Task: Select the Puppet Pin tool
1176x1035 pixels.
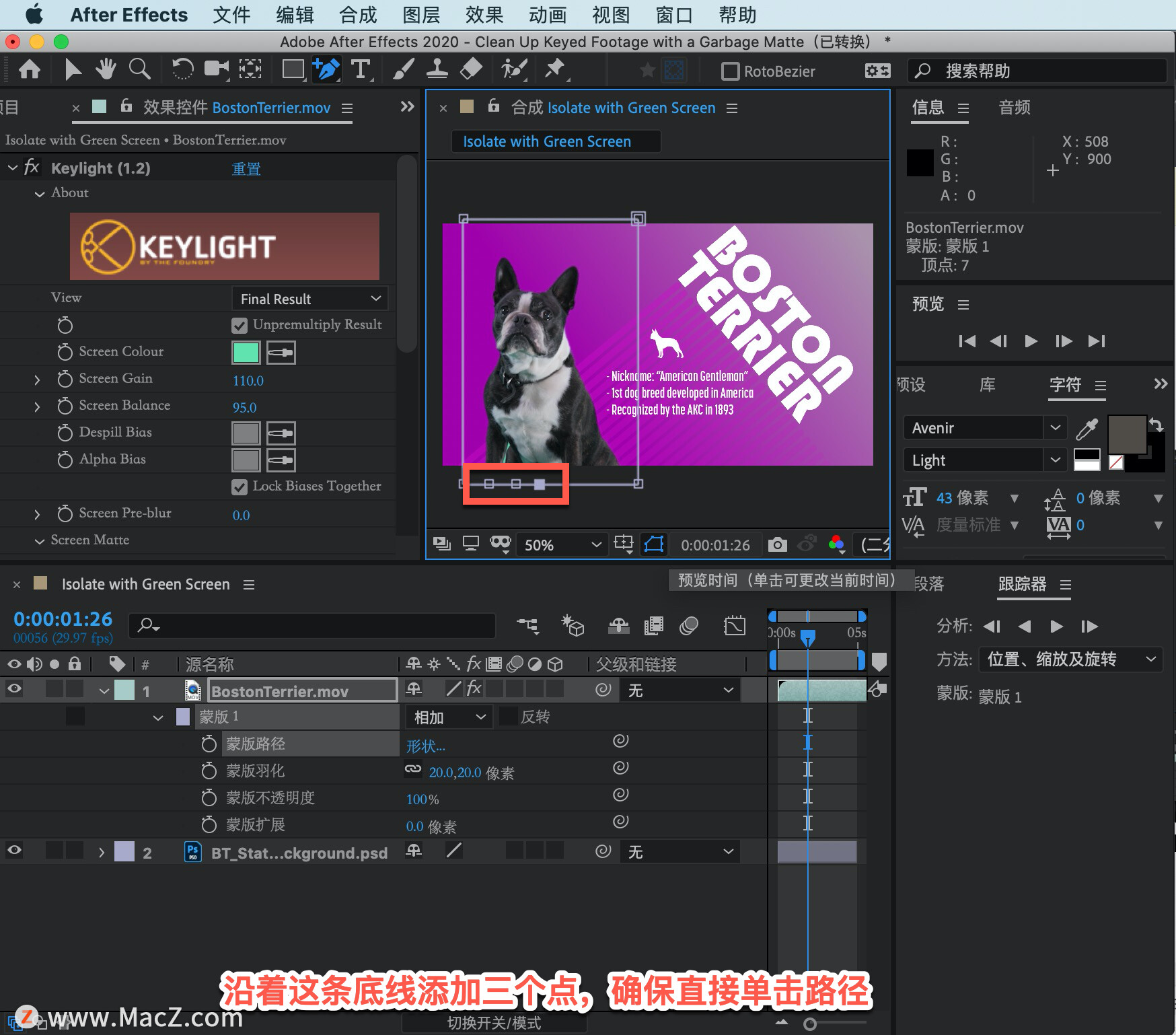Action: coord(556,69)
